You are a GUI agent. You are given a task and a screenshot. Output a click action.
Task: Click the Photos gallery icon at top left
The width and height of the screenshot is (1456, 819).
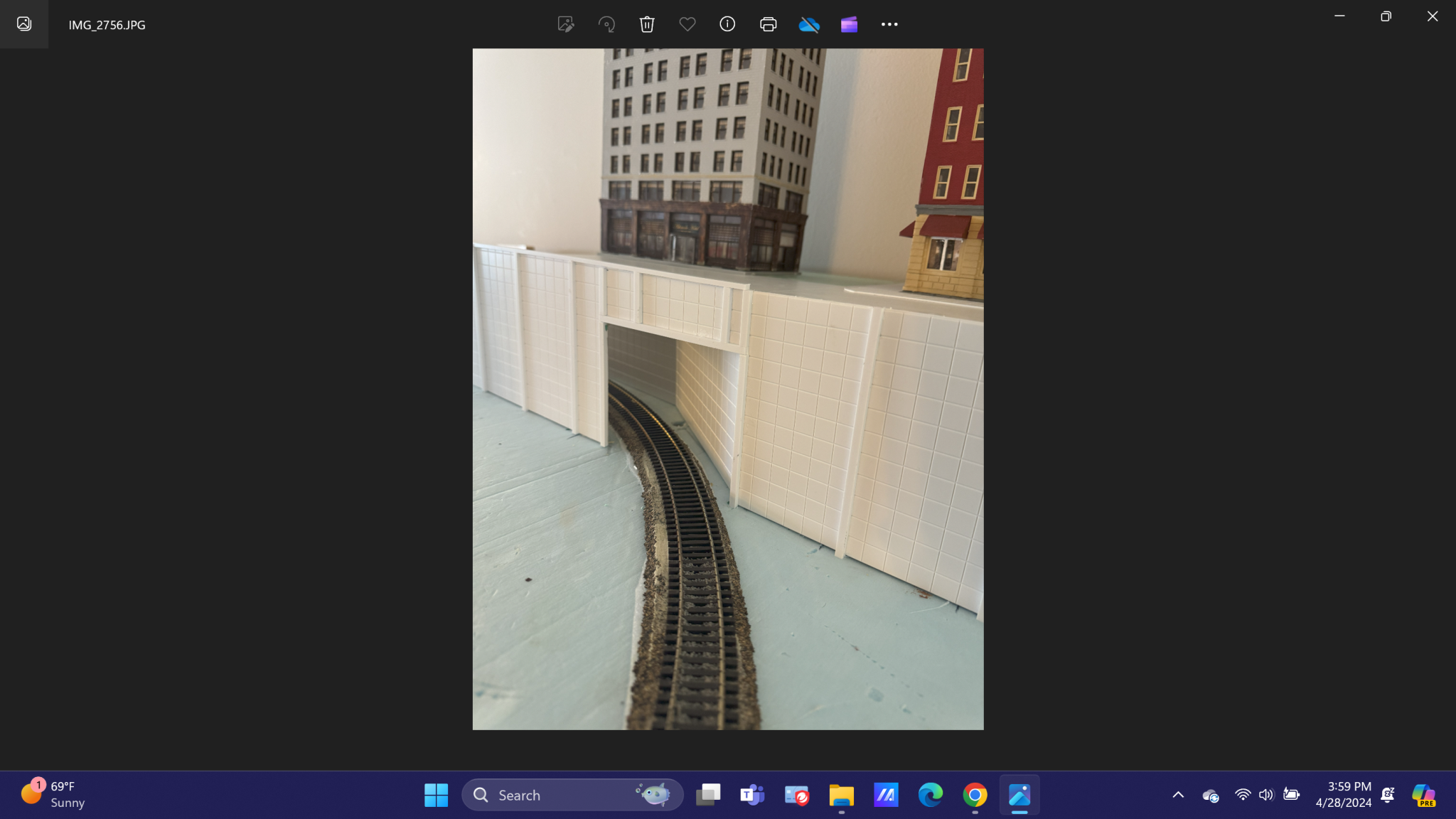pos(24,24)
